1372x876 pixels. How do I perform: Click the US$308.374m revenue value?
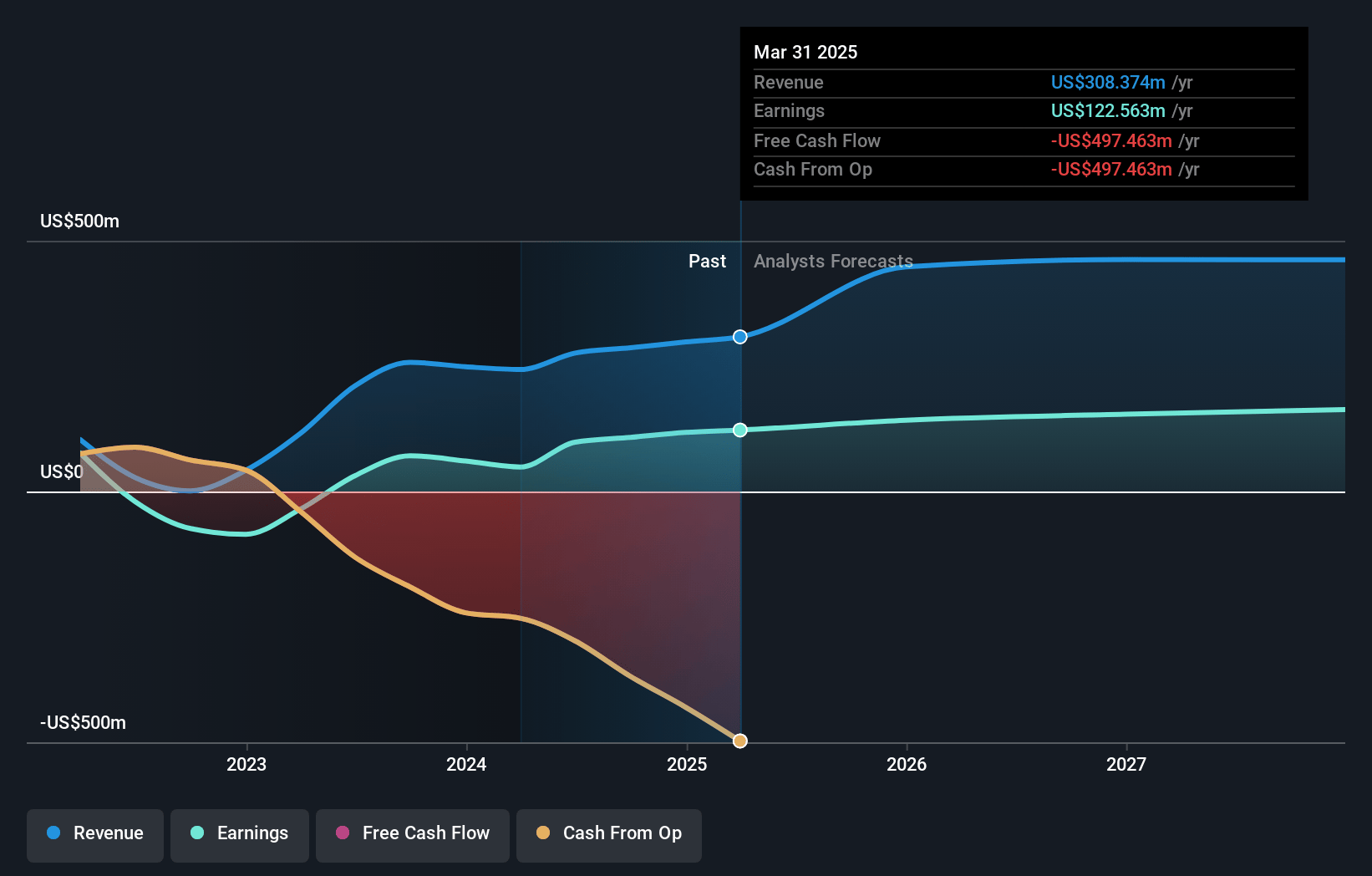pyautogui.click(x=1108, y=83)
